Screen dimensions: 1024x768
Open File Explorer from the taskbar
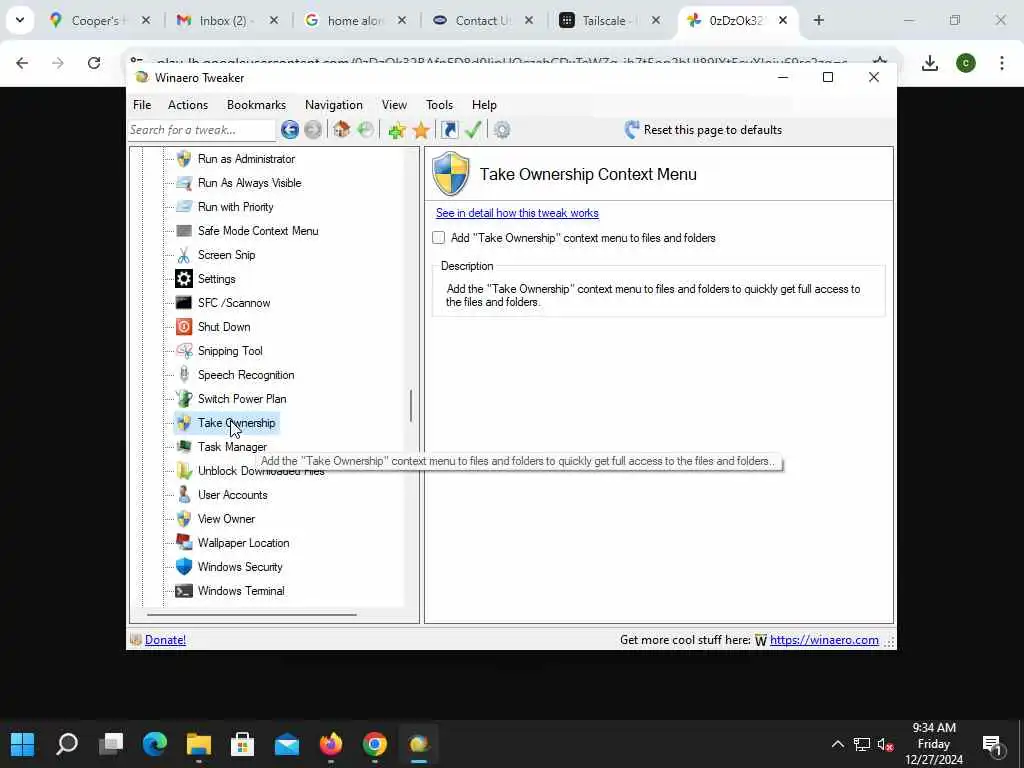199,744
